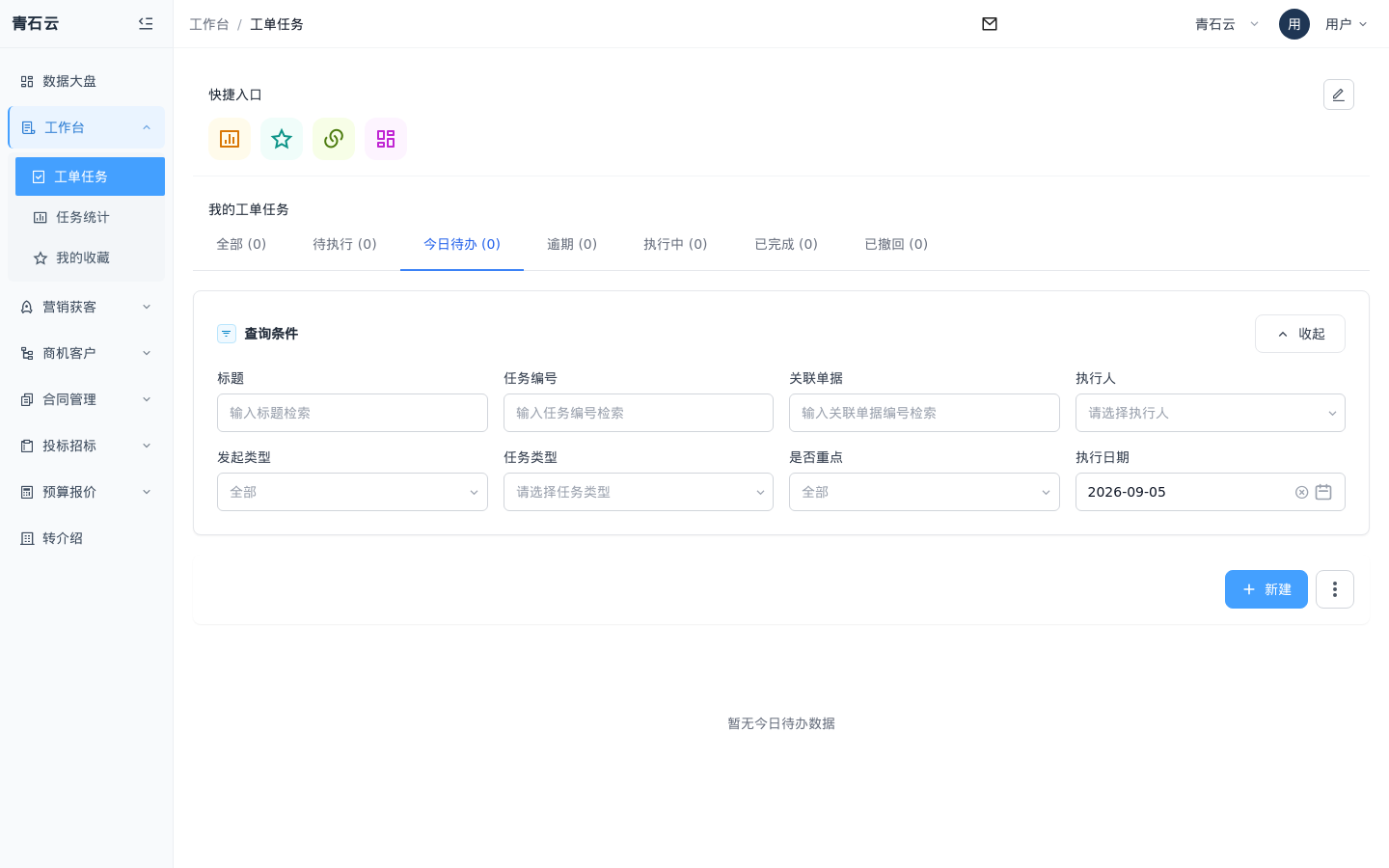Image resolution: width=1389 pixels, height=868 pixels.
Task: Click the 合同管理 document icon
Action: pos(27,399)
